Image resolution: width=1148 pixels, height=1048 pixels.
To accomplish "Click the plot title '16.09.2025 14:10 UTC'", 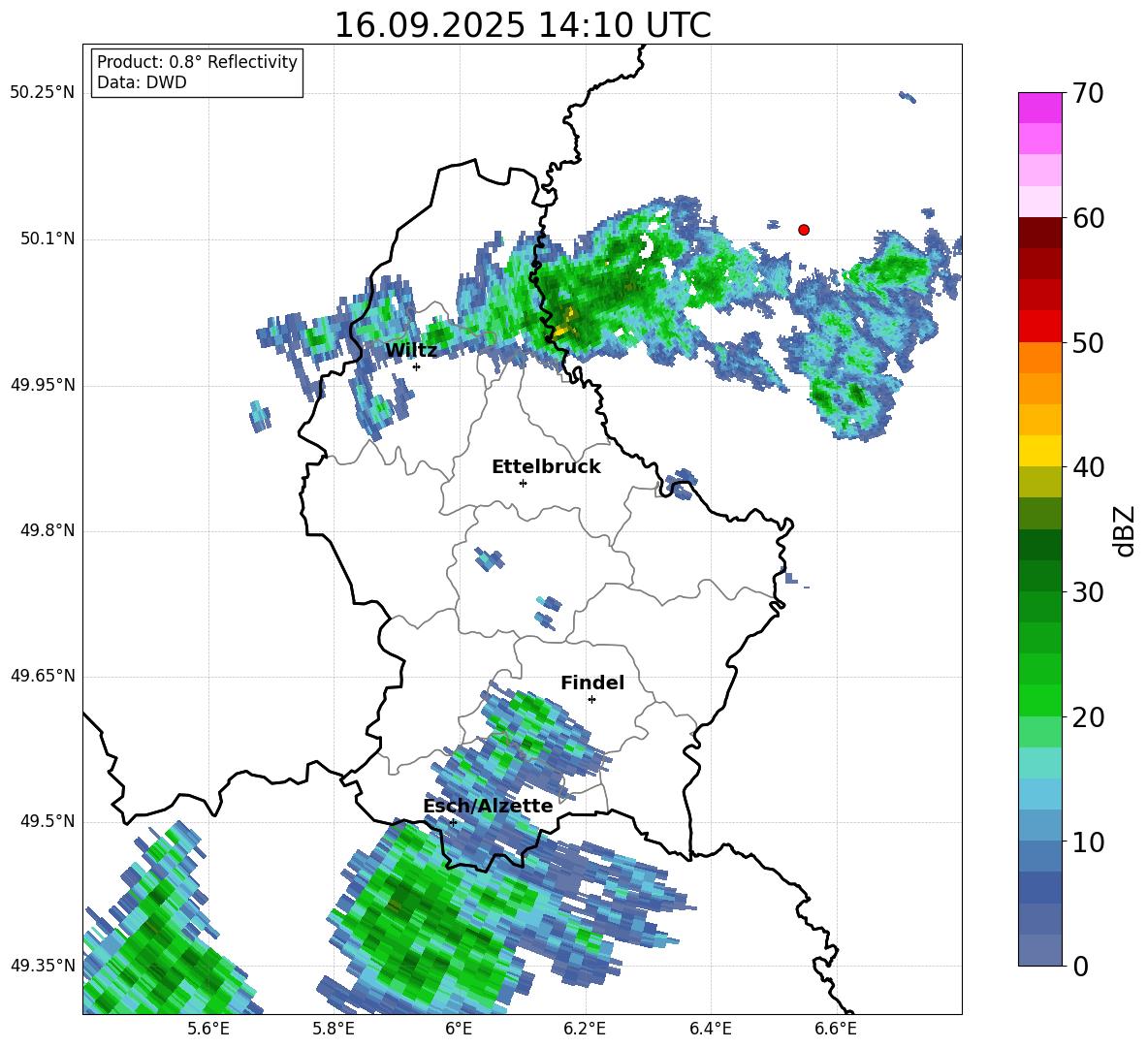I will click(522, 25).
